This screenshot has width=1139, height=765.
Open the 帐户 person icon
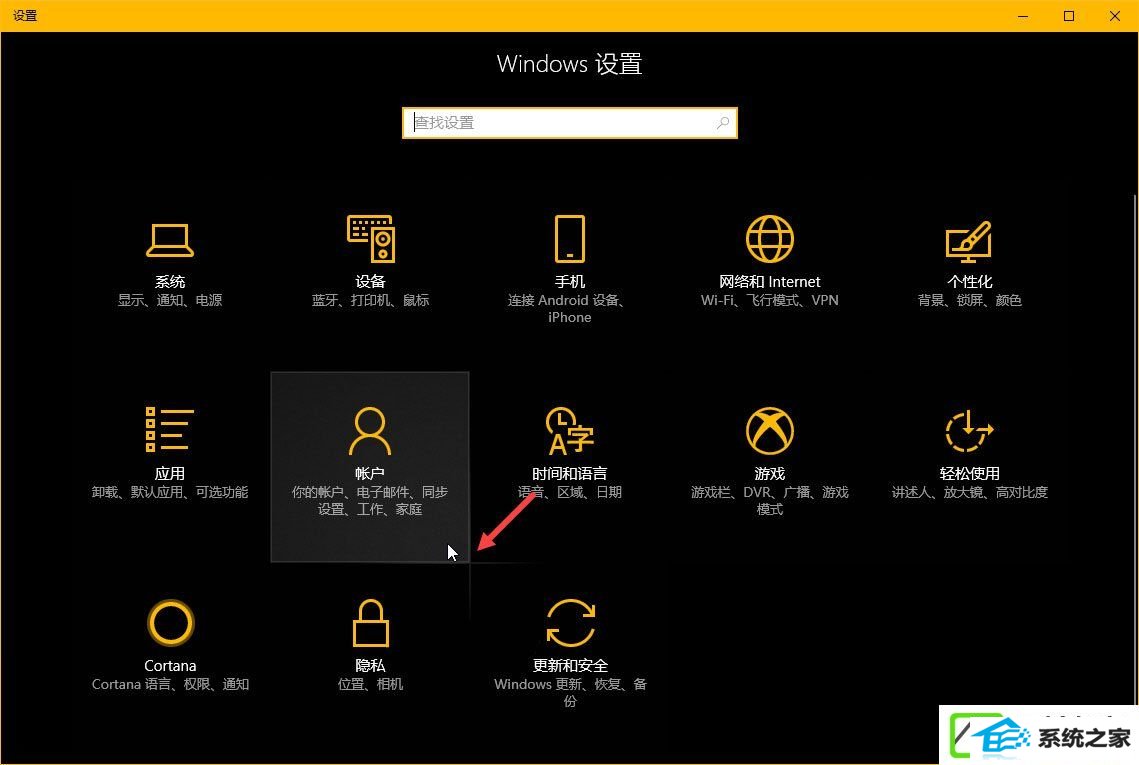click(370, 430)
